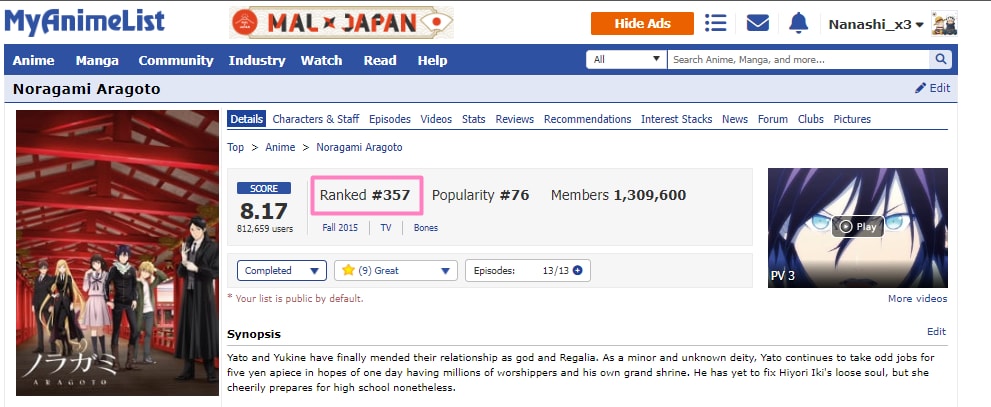Click the Edit link beside Synopsis
This screenshot has height=407, width=991.
pyautogui.click(x=937, y=331)
